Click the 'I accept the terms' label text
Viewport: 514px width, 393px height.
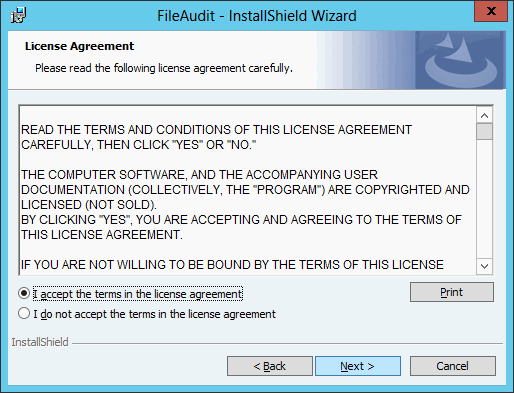click(138, 294)
